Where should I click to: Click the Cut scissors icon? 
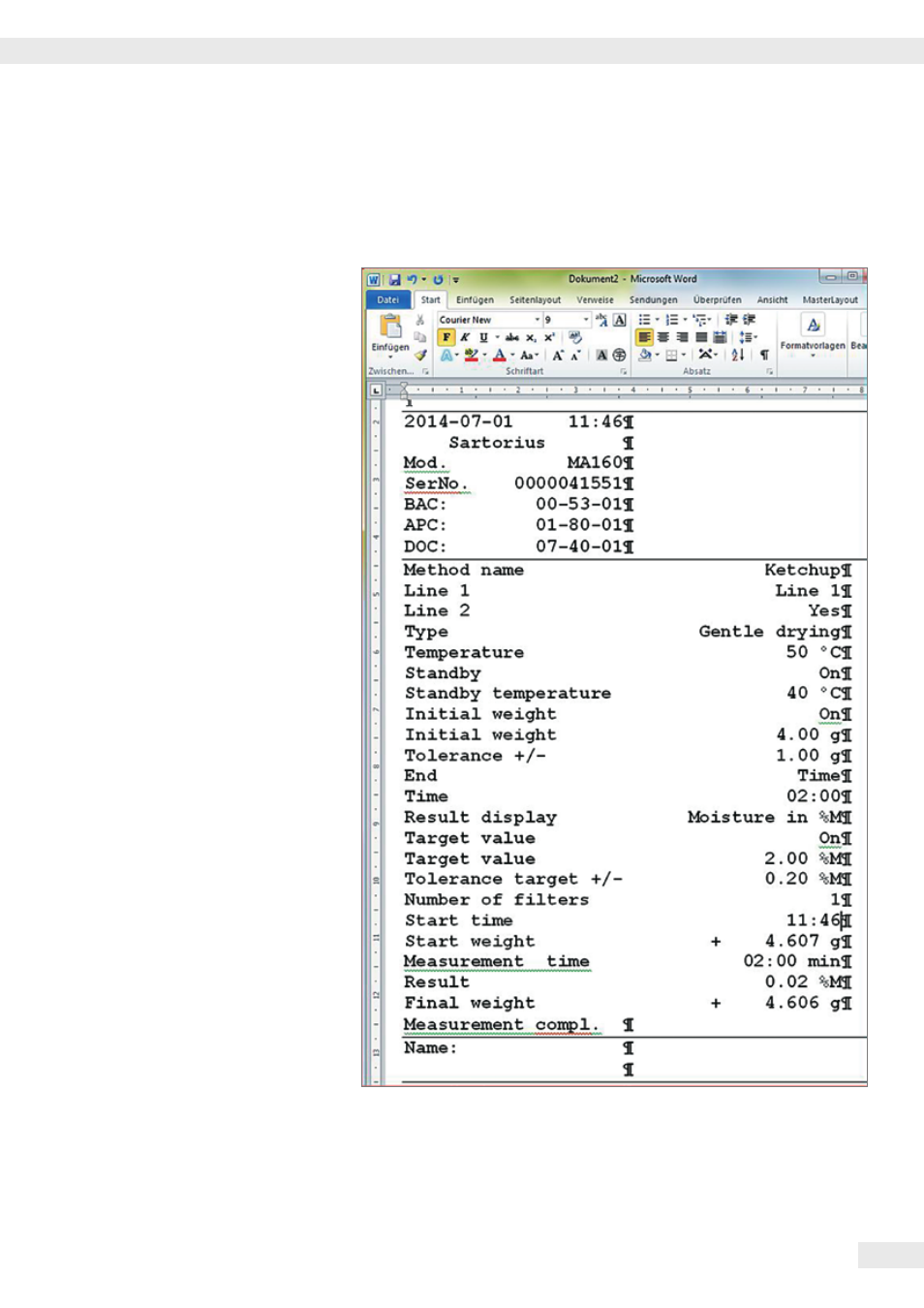420,320
